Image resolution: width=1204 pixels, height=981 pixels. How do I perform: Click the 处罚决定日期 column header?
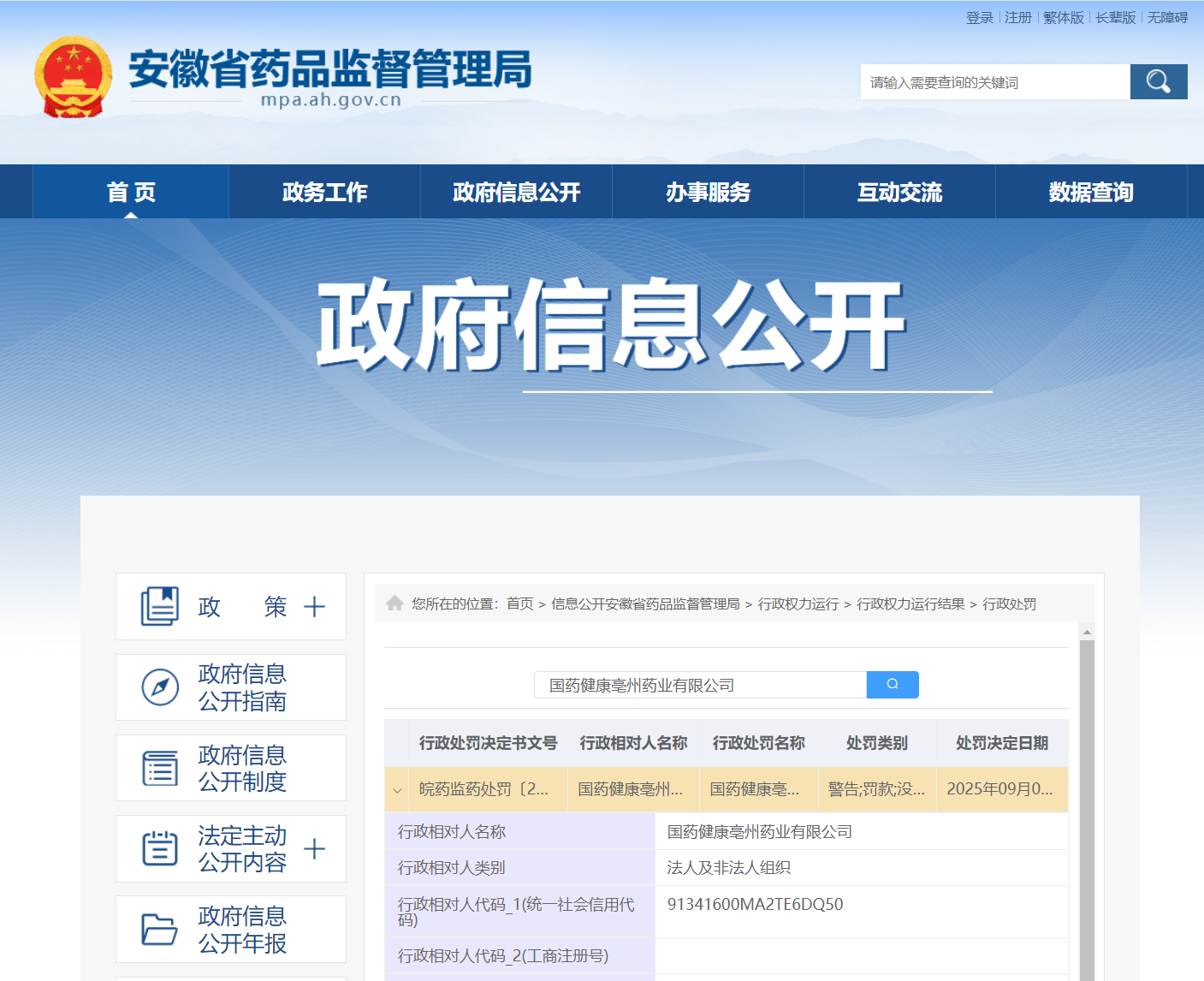click(1002, 743)
